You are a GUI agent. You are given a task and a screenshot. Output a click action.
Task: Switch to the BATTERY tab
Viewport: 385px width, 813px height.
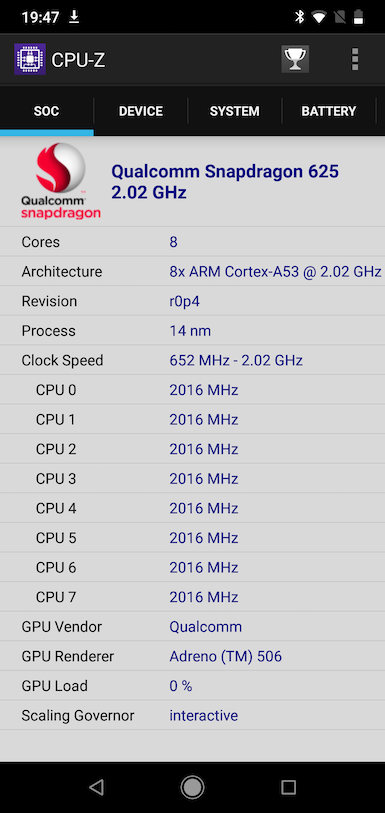click(329, 111)
